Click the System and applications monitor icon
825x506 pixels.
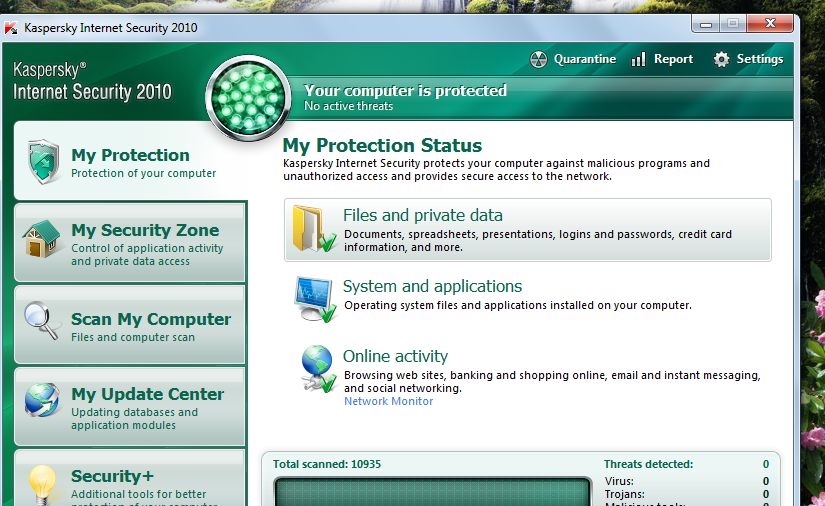click(315, 299)
